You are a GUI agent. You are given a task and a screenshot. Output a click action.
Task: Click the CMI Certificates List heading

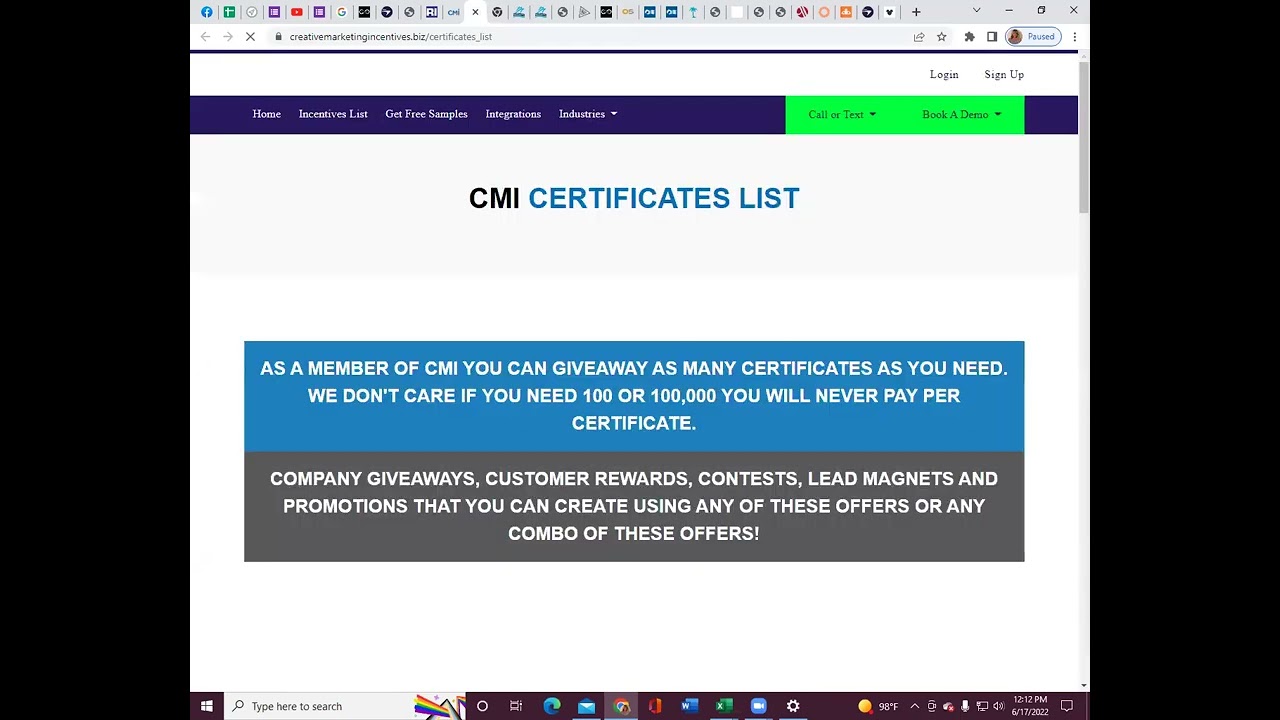pyautogui.click(x=634, y=198)
